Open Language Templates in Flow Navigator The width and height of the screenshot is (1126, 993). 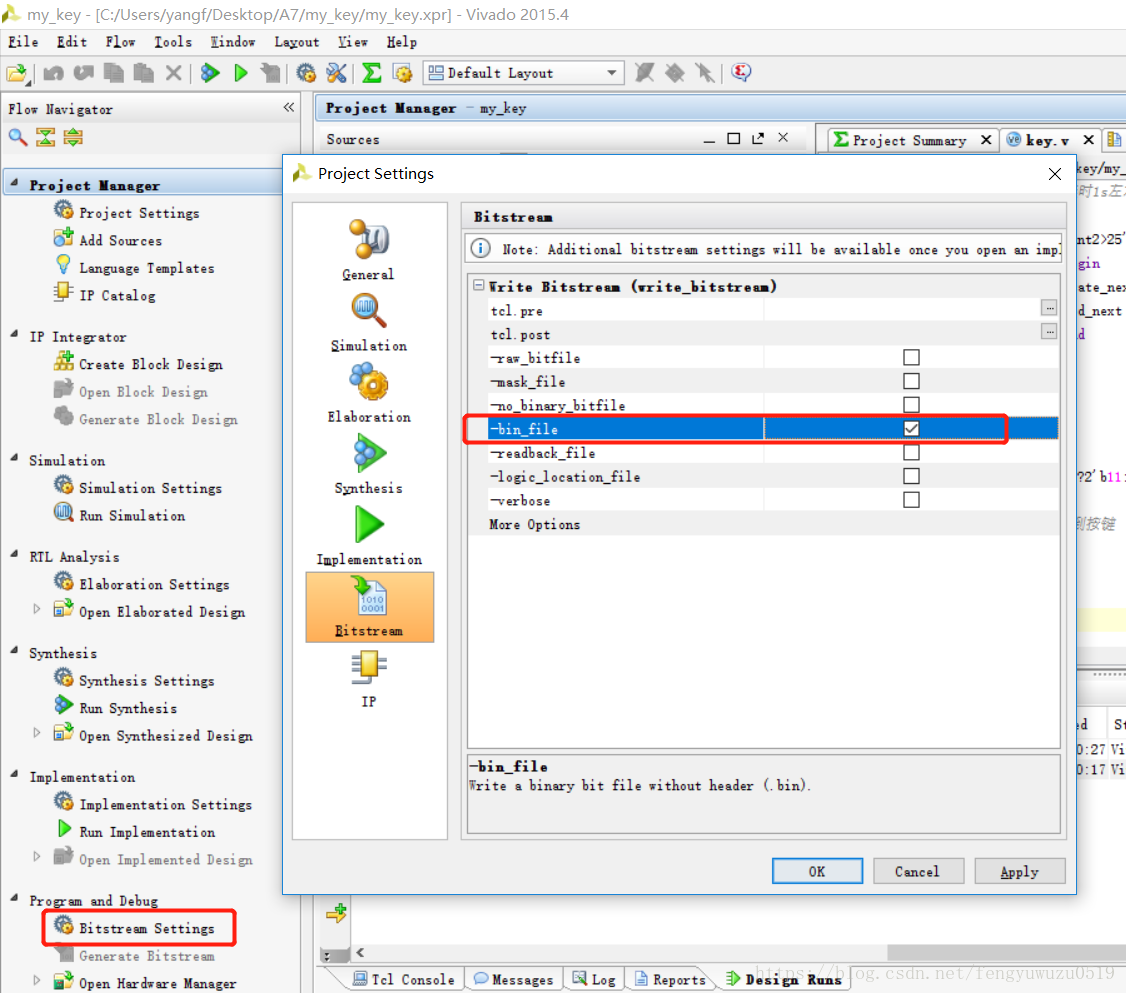tap(135, 267)
